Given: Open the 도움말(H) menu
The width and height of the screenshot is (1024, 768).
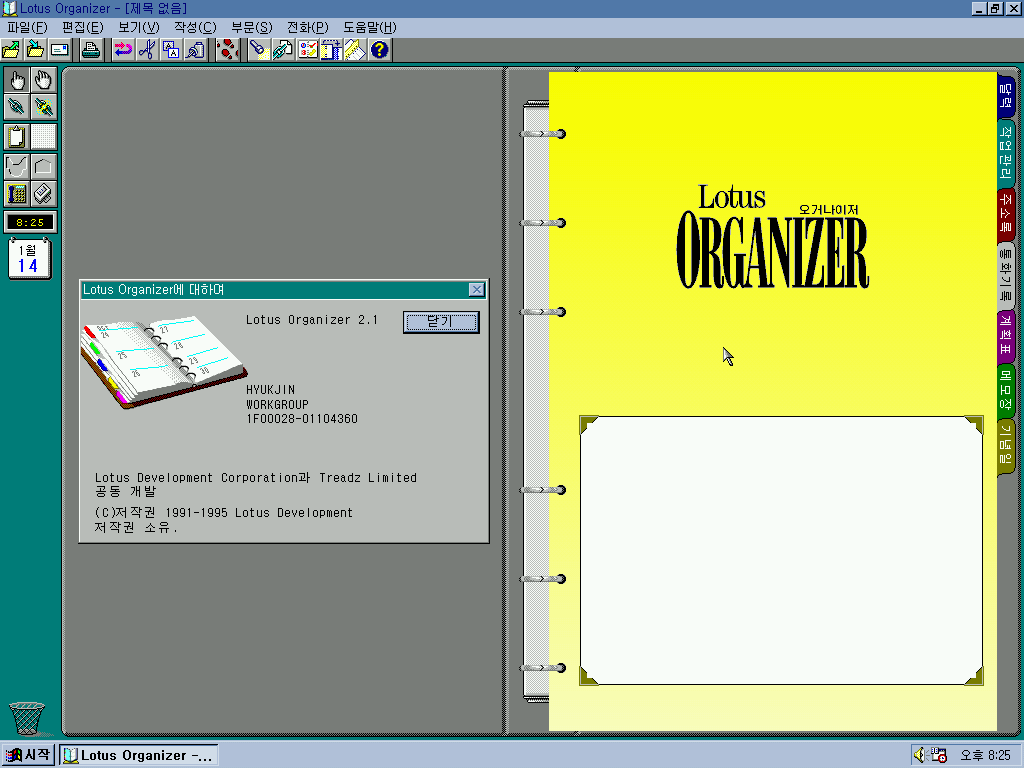Looking at the screenshot, I should click(x=370, y=27).
